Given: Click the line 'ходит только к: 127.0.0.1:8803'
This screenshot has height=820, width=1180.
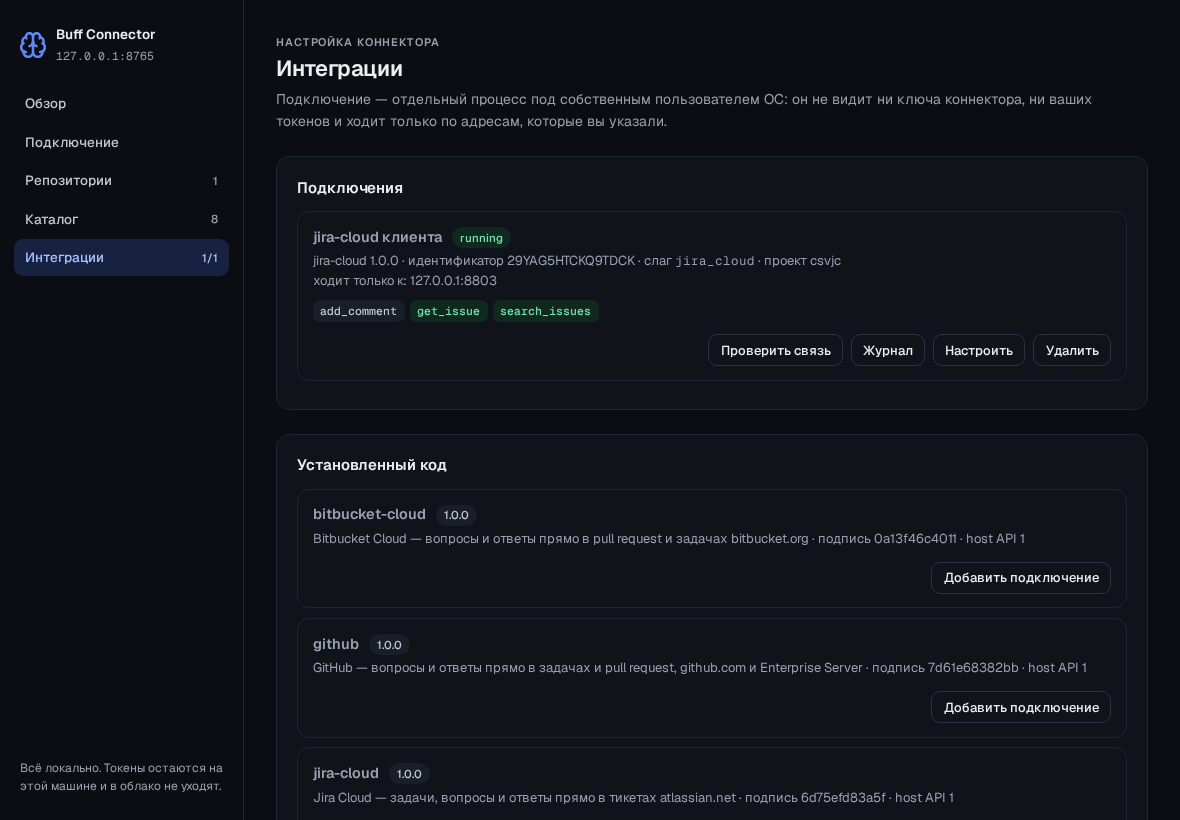Looking at the screenshot, I should click(405, 281).
